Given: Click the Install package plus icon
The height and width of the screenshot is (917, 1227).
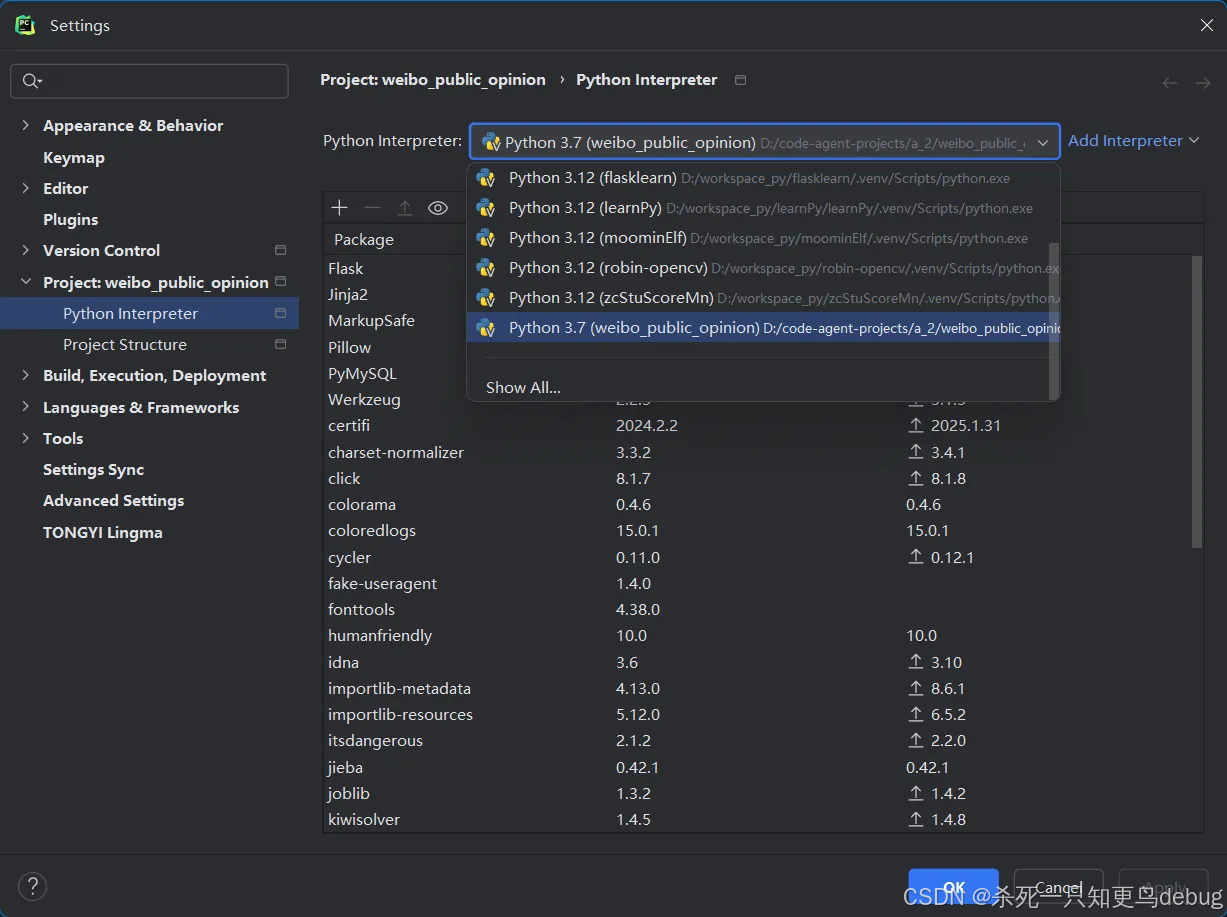Looking at the screenshot, I should [x=339, y=207].
